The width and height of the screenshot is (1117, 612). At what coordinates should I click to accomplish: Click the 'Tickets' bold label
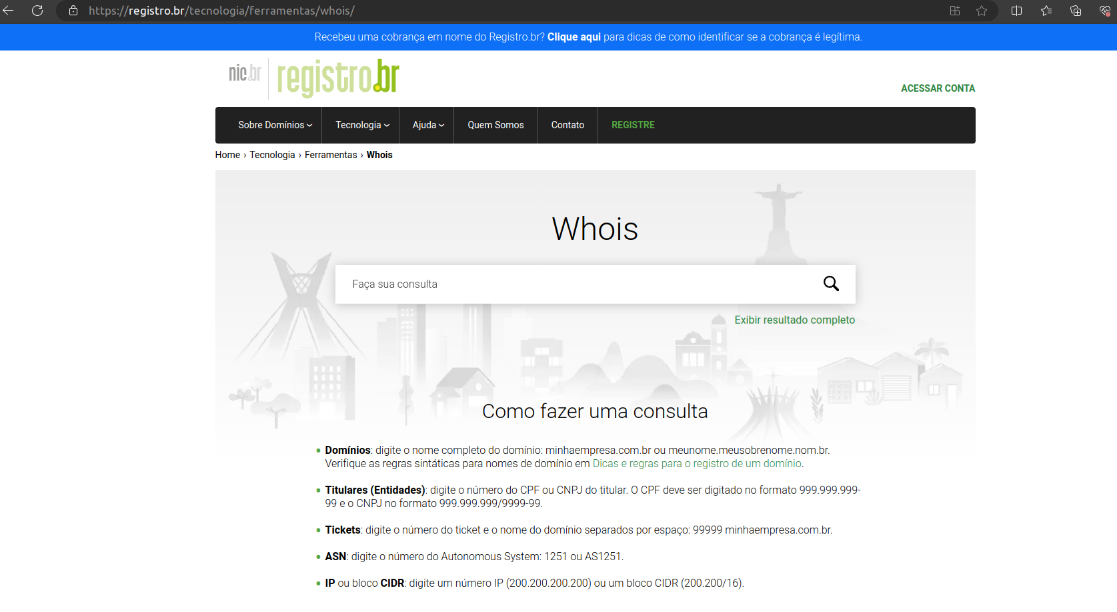click(343, 530)
